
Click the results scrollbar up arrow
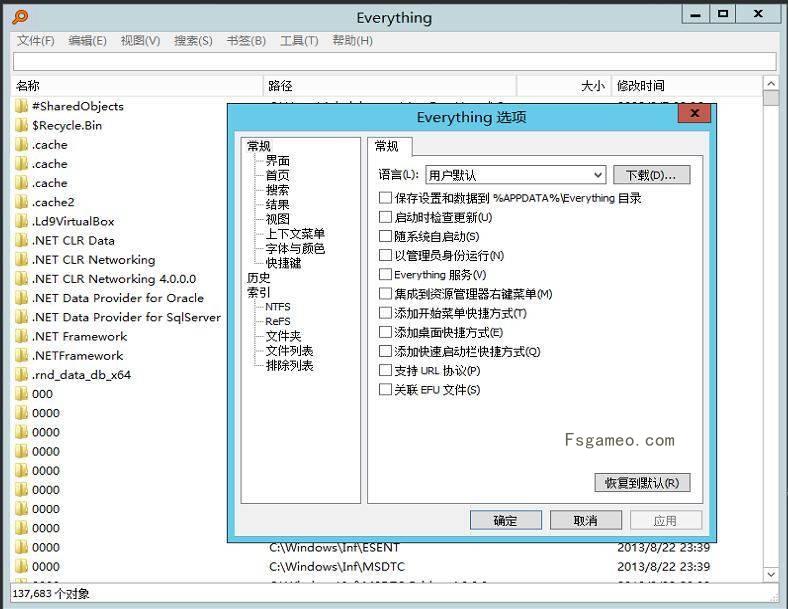(x=771, y=83)
